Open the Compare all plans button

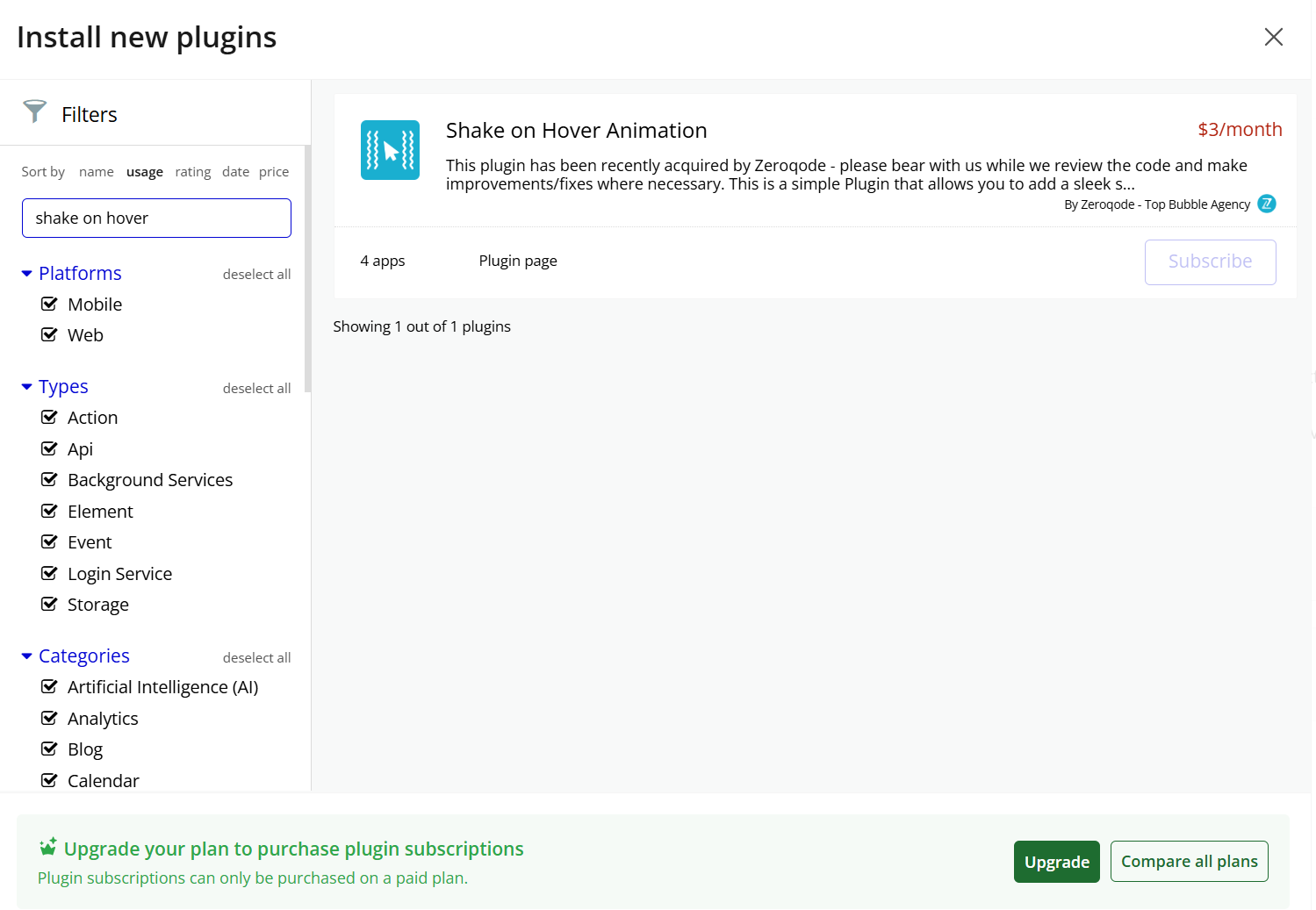[1189, 862]
